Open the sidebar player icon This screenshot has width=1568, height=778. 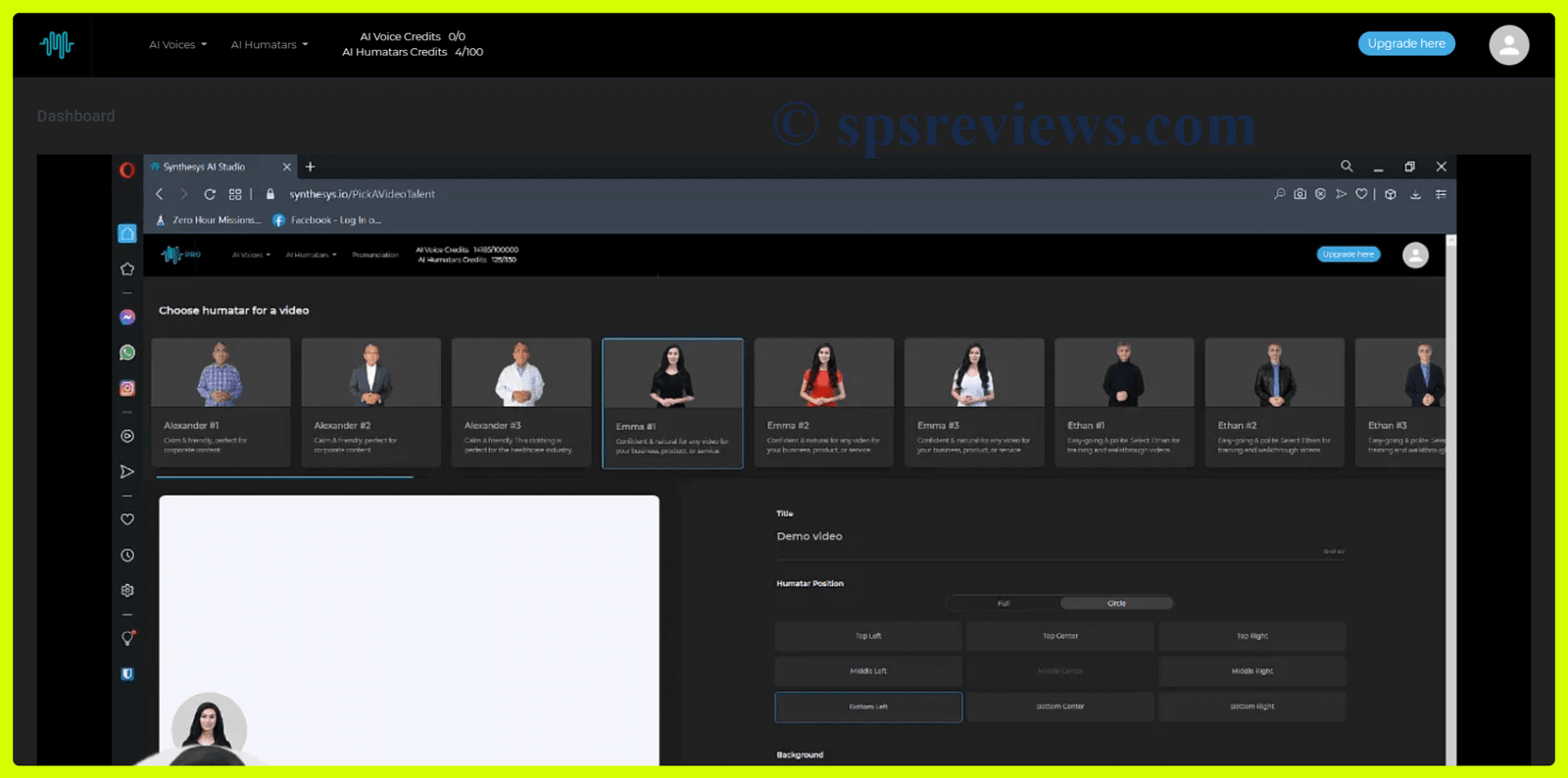tap(127, 436)
